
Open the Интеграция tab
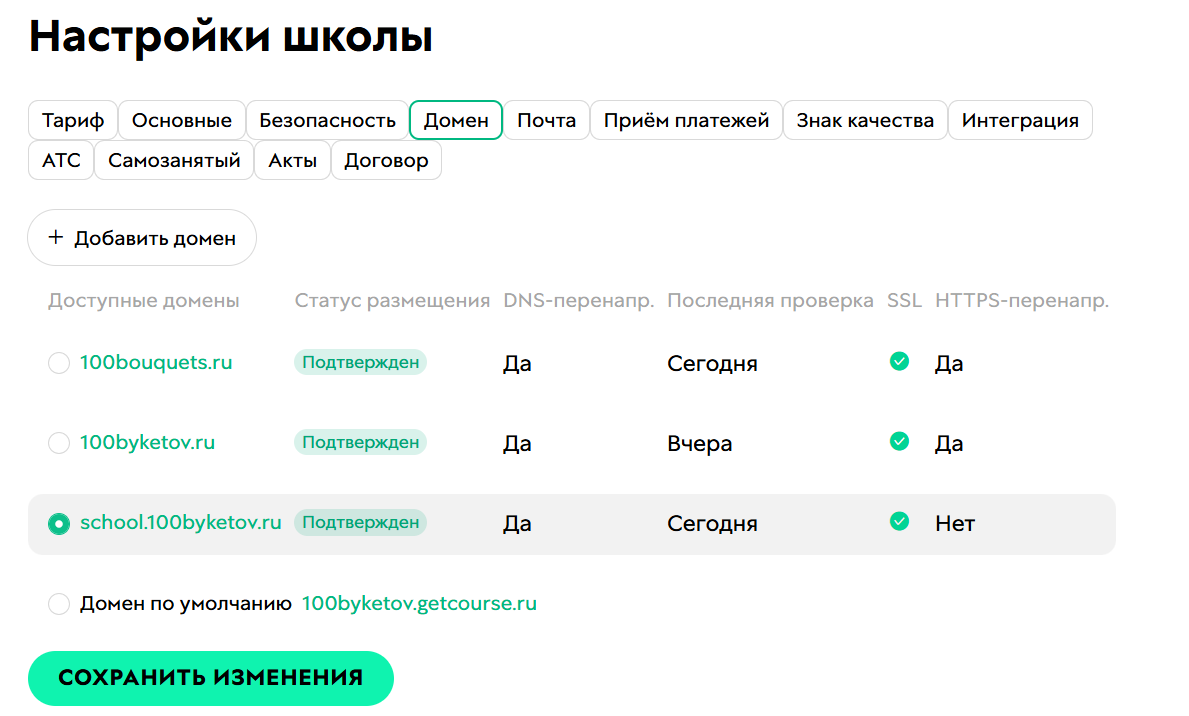point(1020,121)
